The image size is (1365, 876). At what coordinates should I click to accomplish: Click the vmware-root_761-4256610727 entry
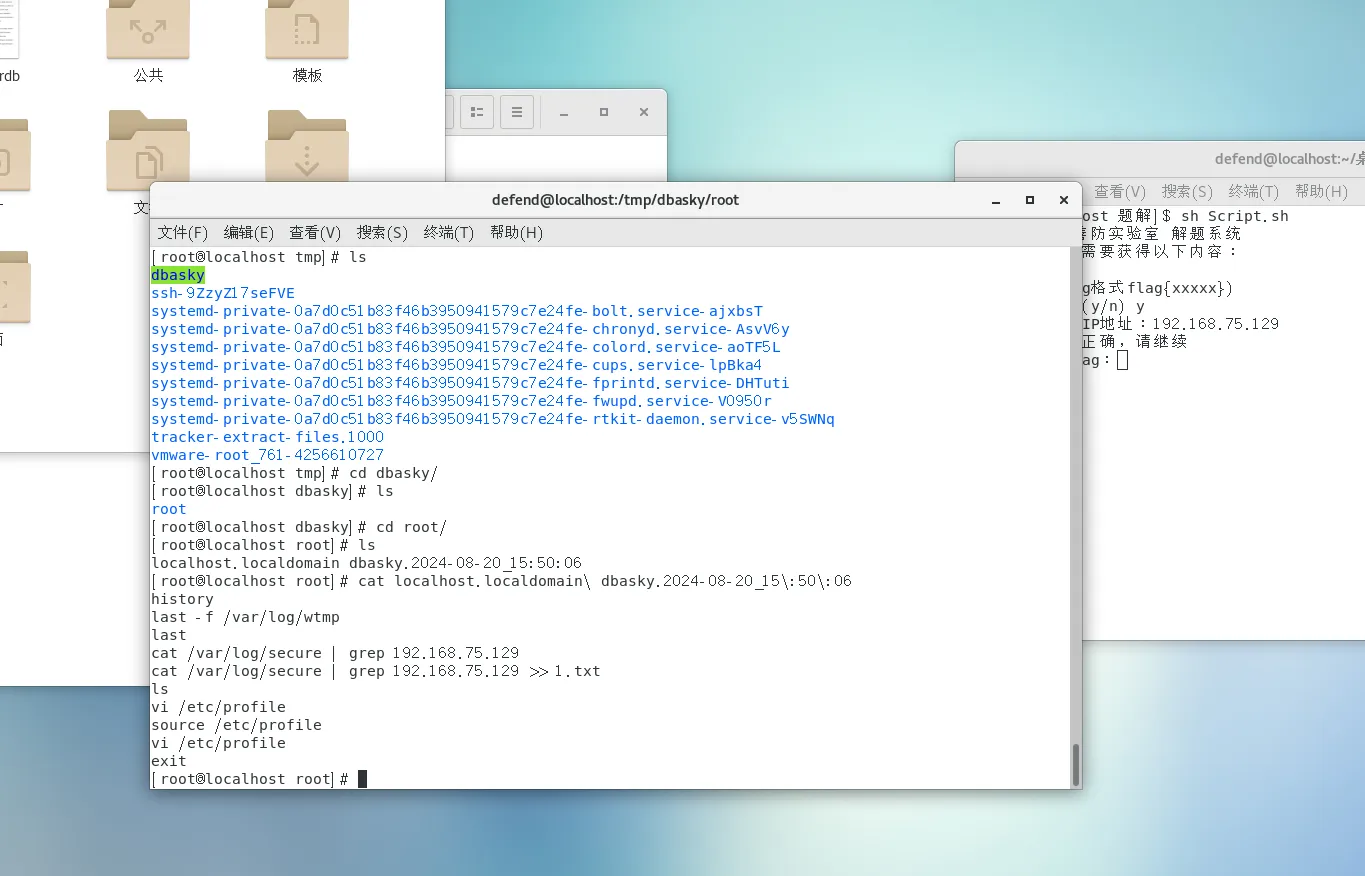[x=267, y=455]
